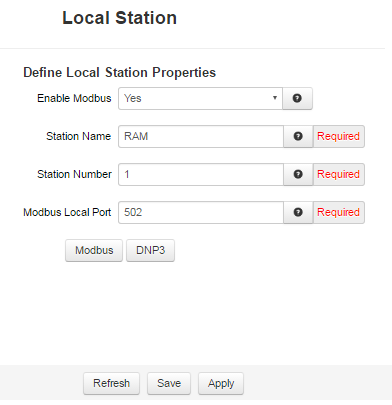The height and width of the screenshot is (405, 392).
Task: Switch to the DNP3 tab button
Action: (x=150, y=250)
